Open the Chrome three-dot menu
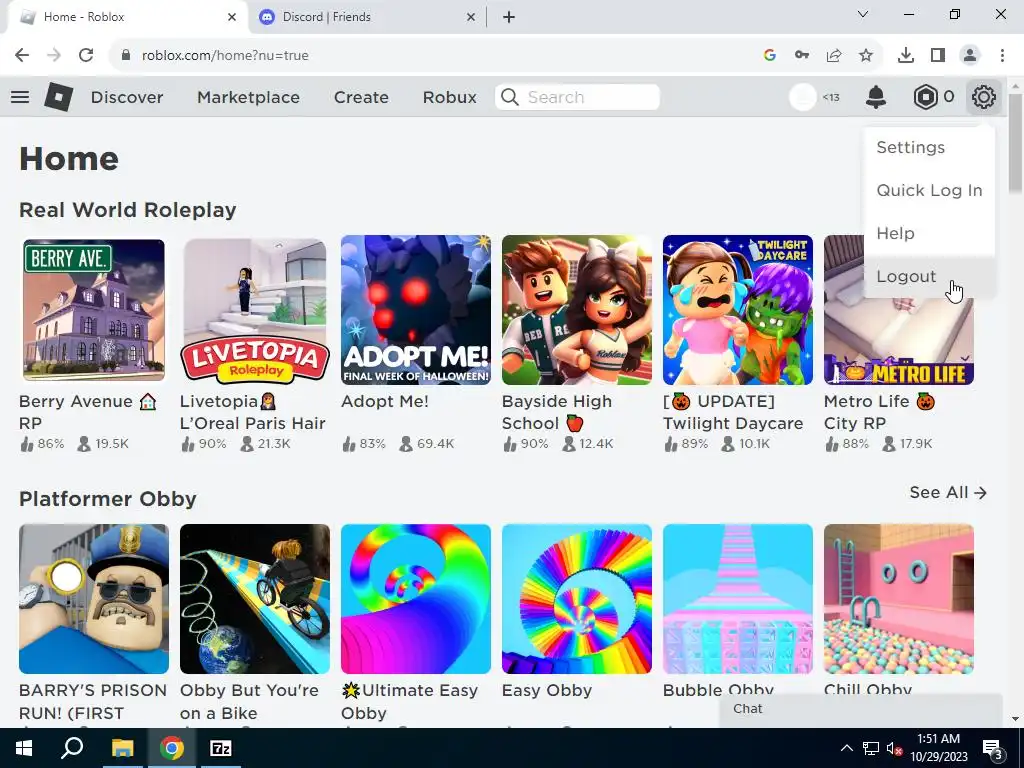Viewport: 1024px width, 768px height. click(x=1002, y=56)
